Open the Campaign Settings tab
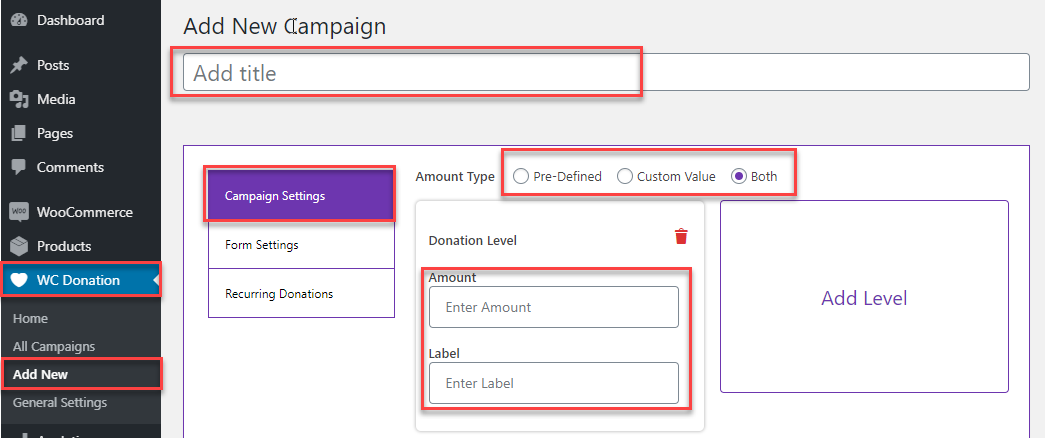Screen dimensions: 1045x438 (275, 196)
